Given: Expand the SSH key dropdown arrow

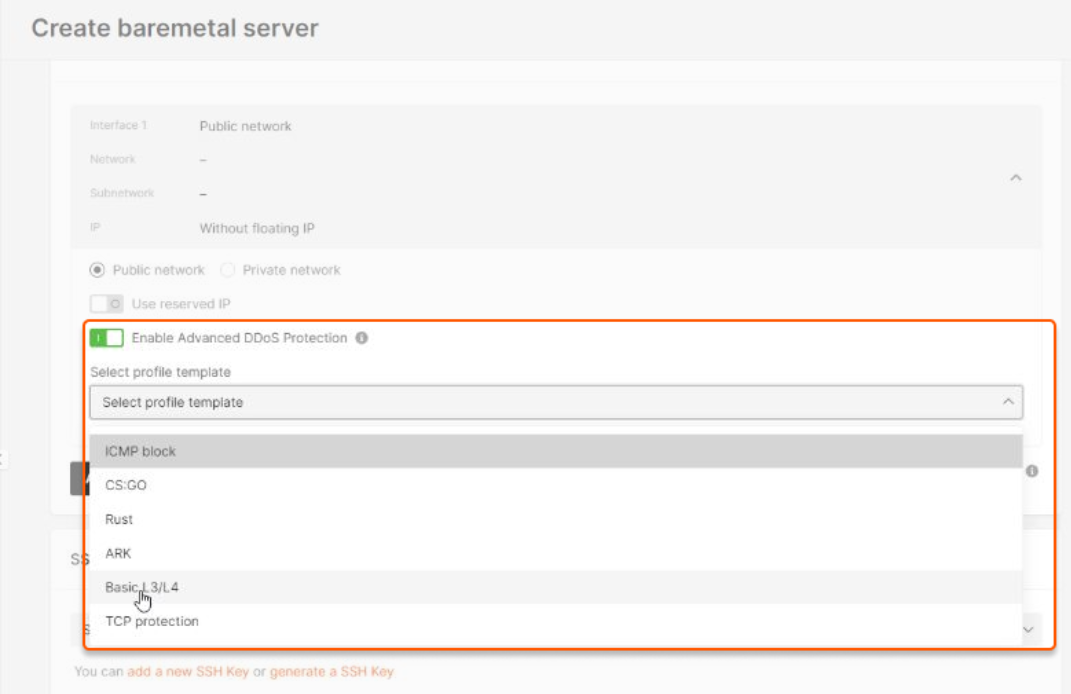Looking at the screenshot, I should pos(1028,630).
